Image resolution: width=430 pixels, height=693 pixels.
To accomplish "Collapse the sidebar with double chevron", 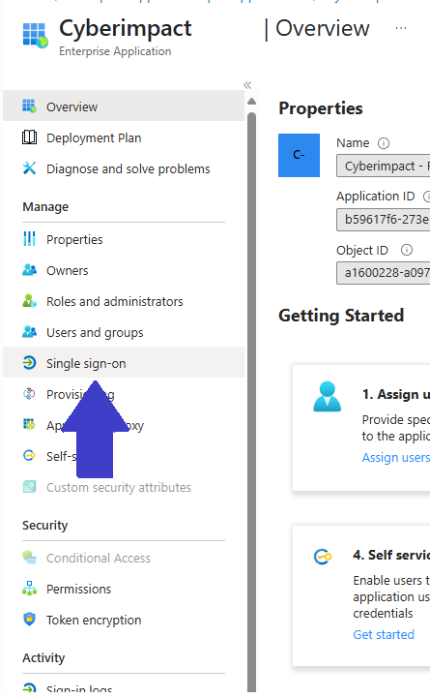I will point(247,85).
